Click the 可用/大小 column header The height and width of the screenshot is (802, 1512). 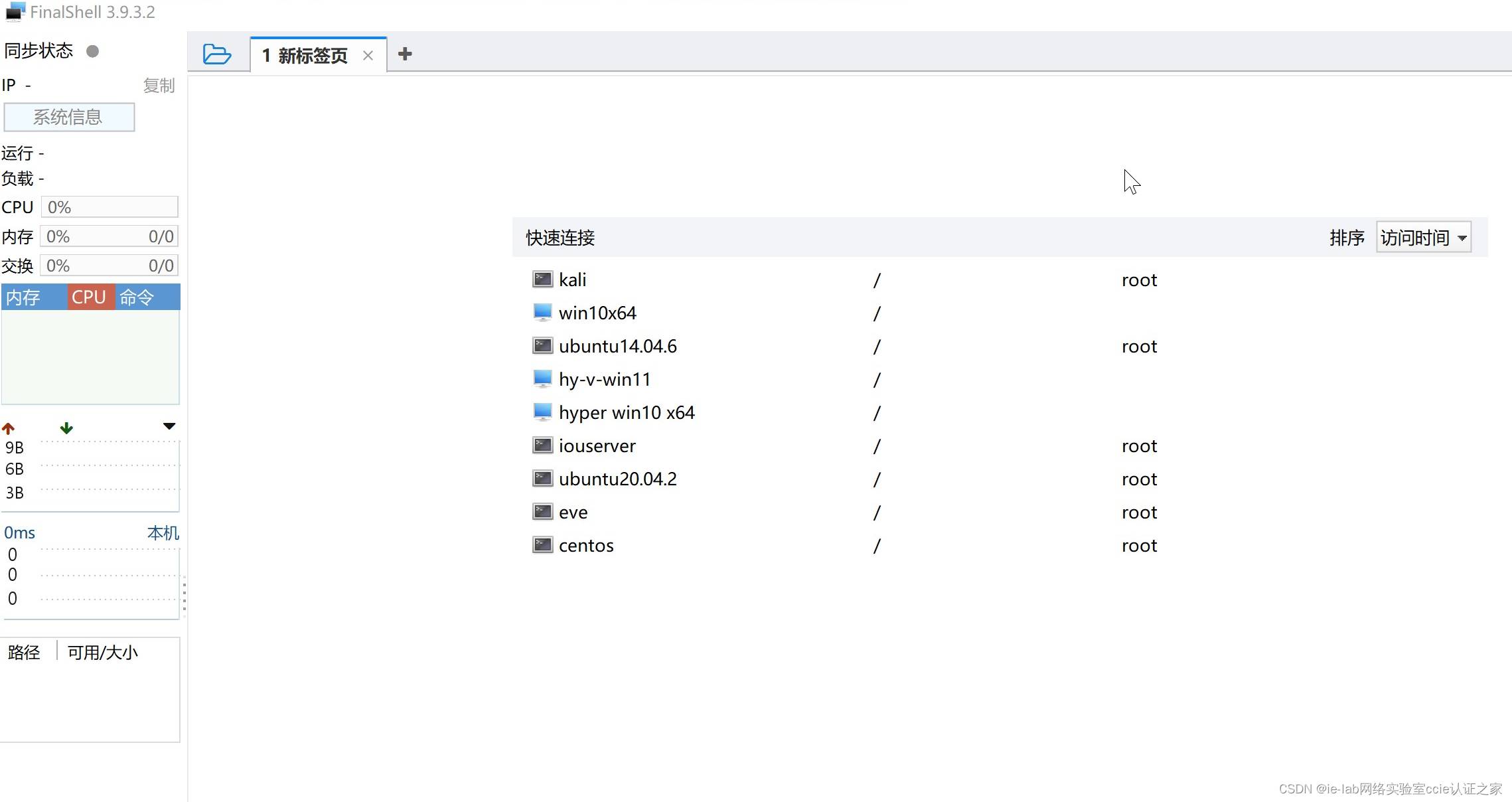pyautogui.click(x=103, y=652)
